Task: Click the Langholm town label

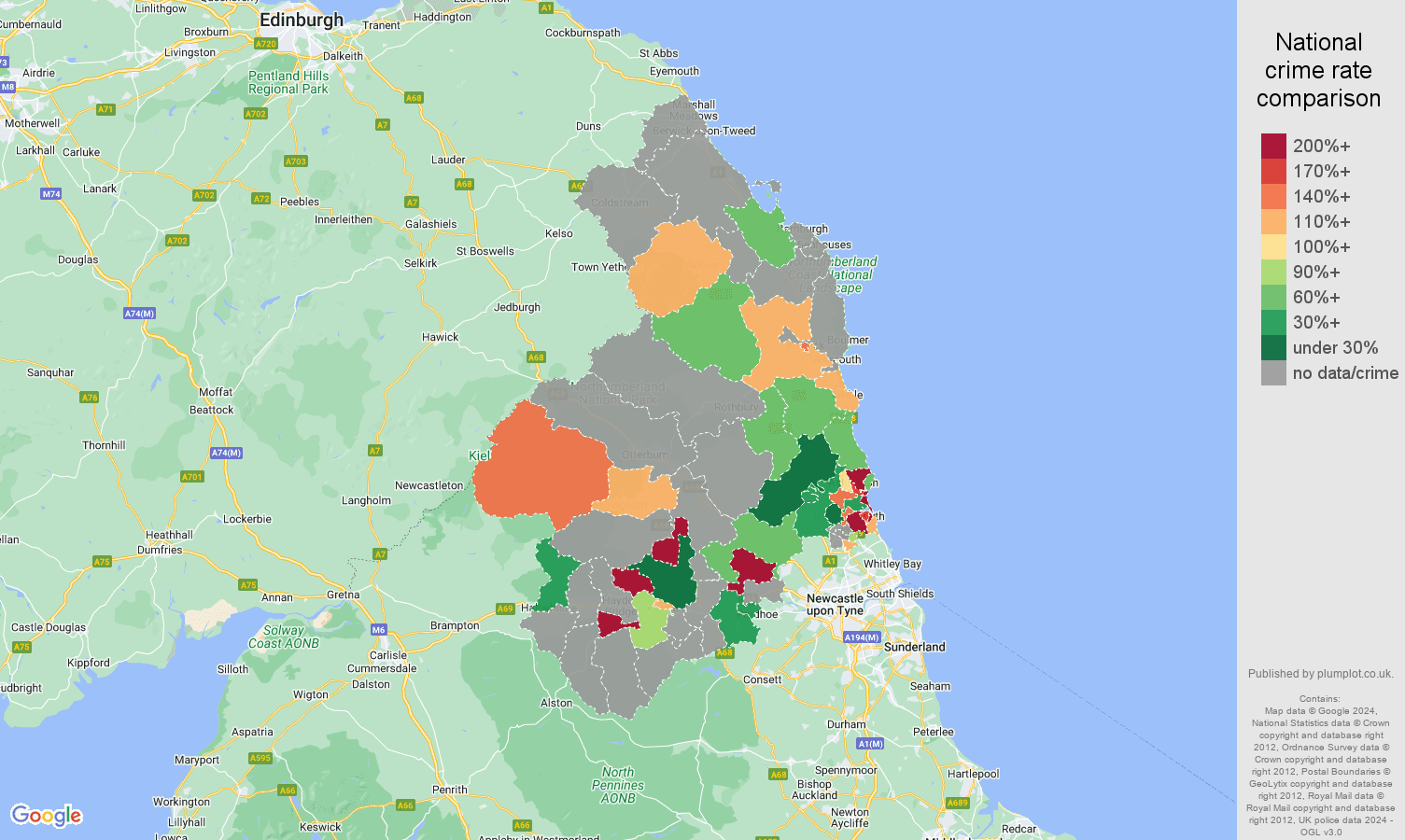Action: (x=366, y=500)
